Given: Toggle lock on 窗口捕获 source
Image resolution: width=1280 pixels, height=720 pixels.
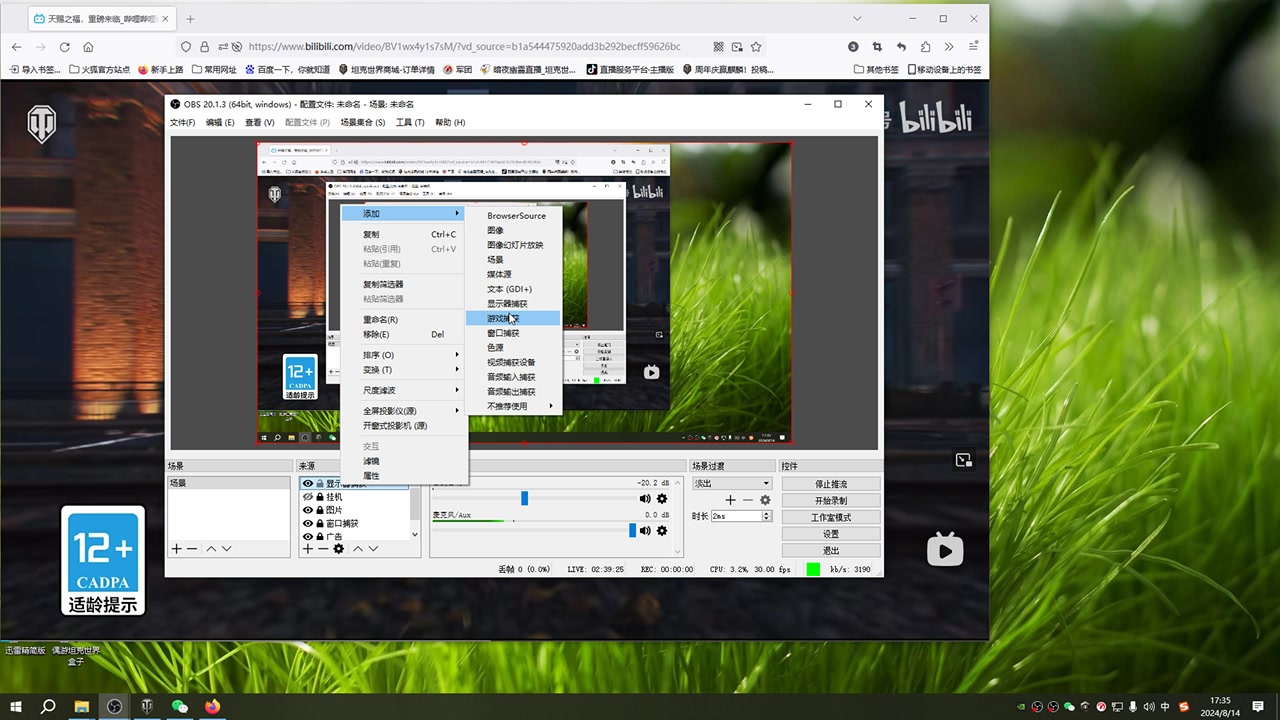Looking at the screenshot, I should coord(320,523).
